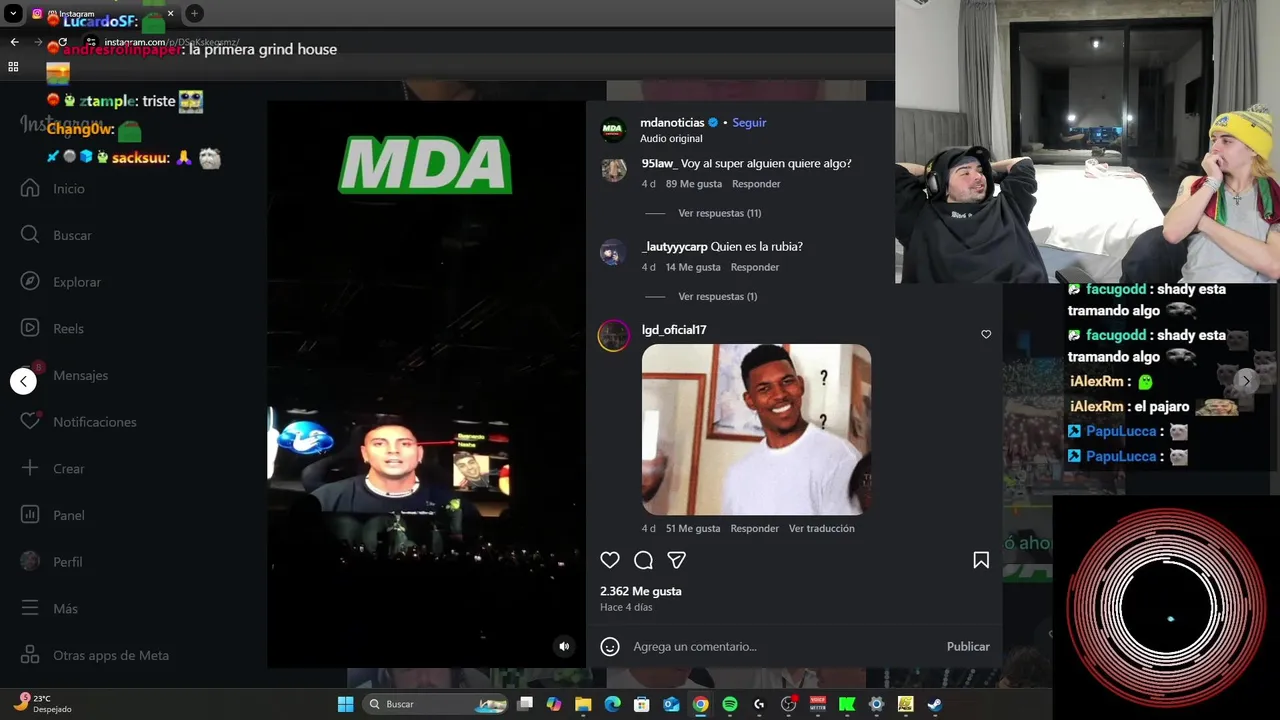Open the _lautyyycarp user profile
This screenshot has height=720, width=1280.
coord(674,246)
